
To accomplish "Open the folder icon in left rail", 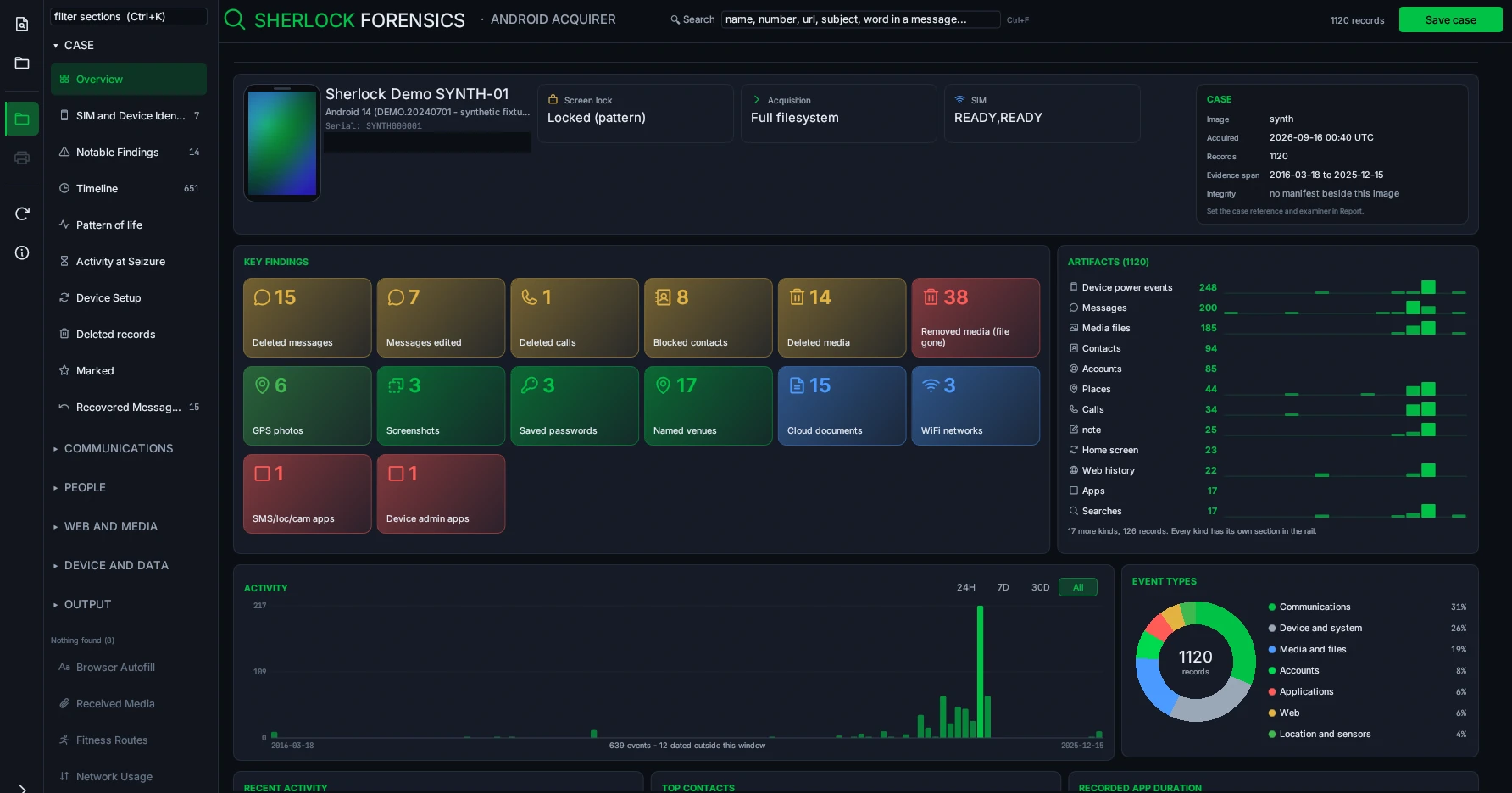I will pos(22,63).
